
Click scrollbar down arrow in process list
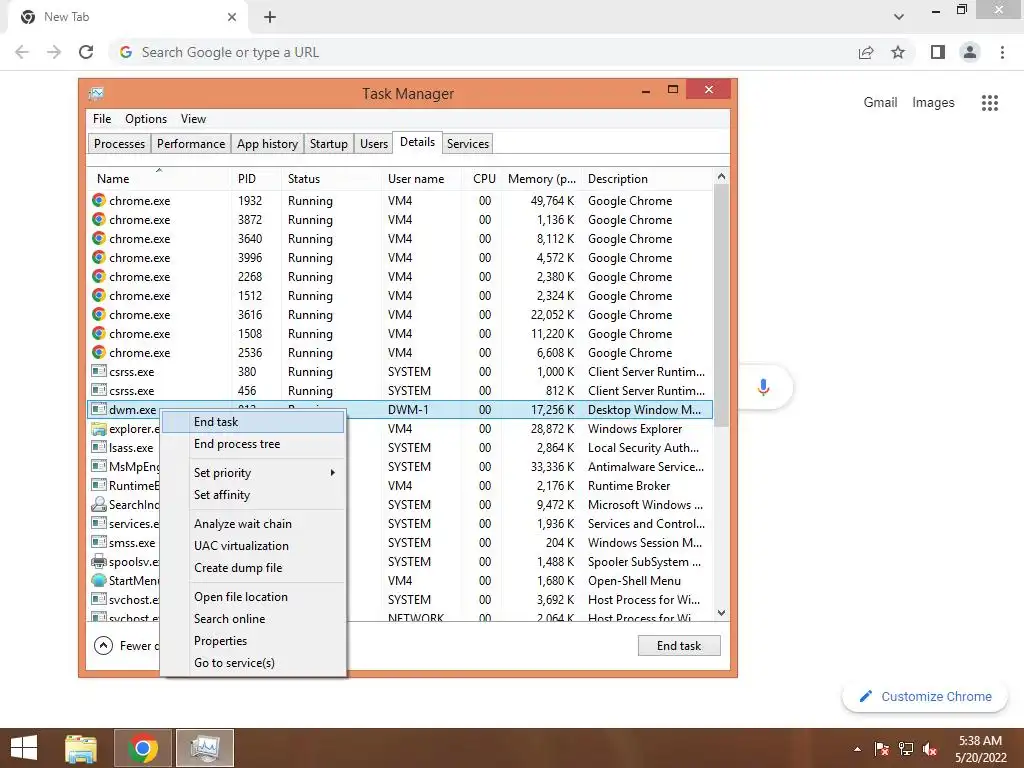tap(721, 613)
